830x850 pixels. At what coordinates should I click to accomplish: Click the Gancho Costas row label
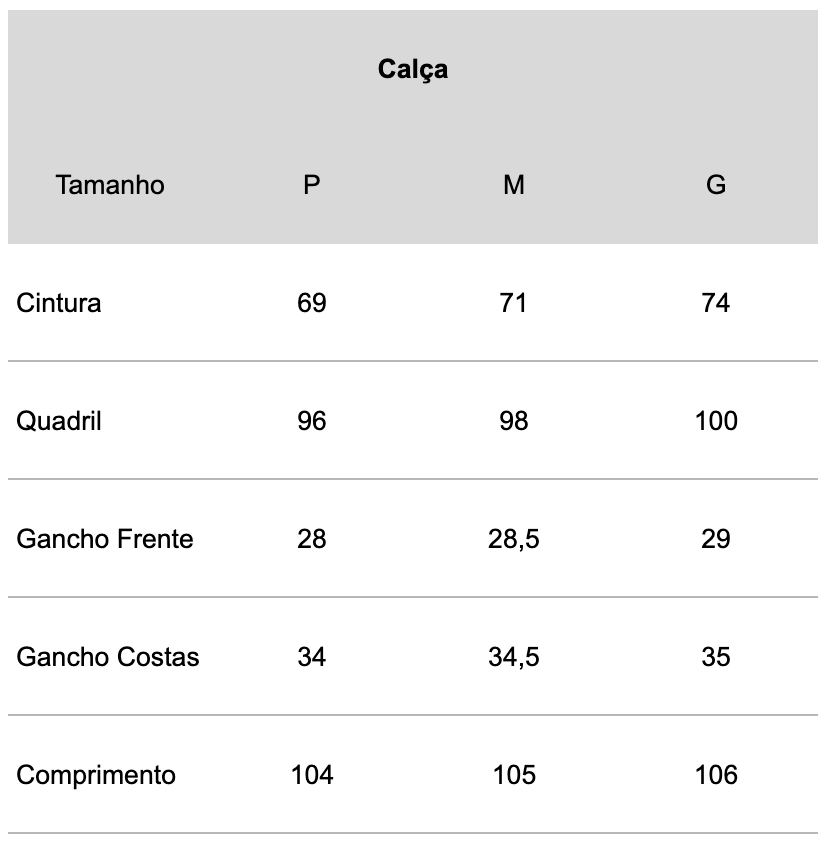108,657
